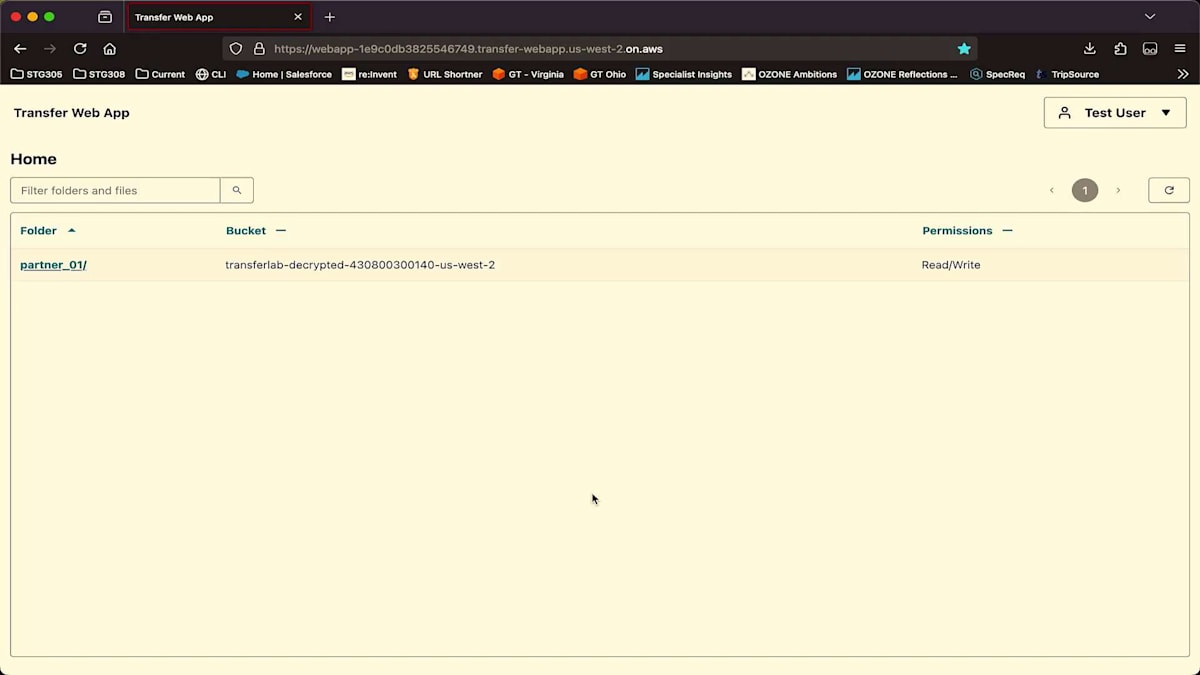The image size is (1200, 675).
Task: Open the partner_01/ folder
Action: (x=53, y=265)
